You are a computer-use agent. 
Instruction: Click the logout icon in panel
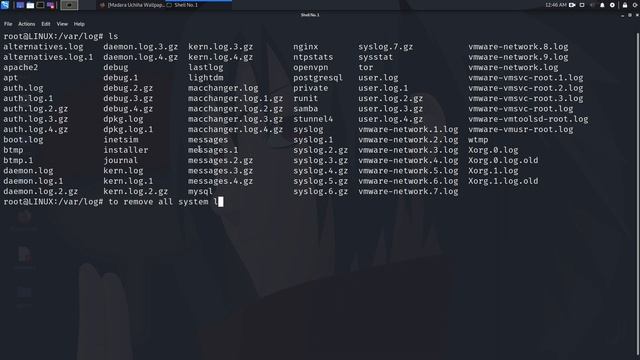636,5
